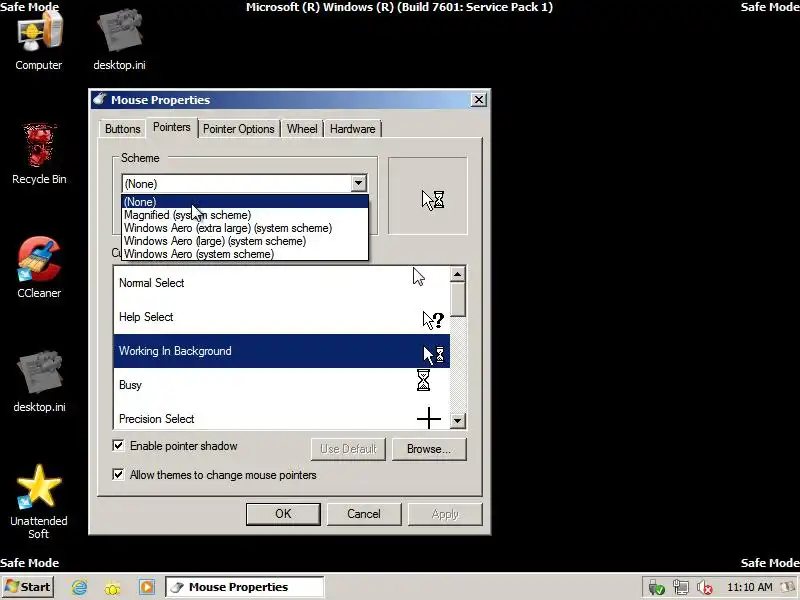This screenshot has width=800, height=600.
Task: Click the Mouse Properties taskbar button
Action: pos(244,587)
